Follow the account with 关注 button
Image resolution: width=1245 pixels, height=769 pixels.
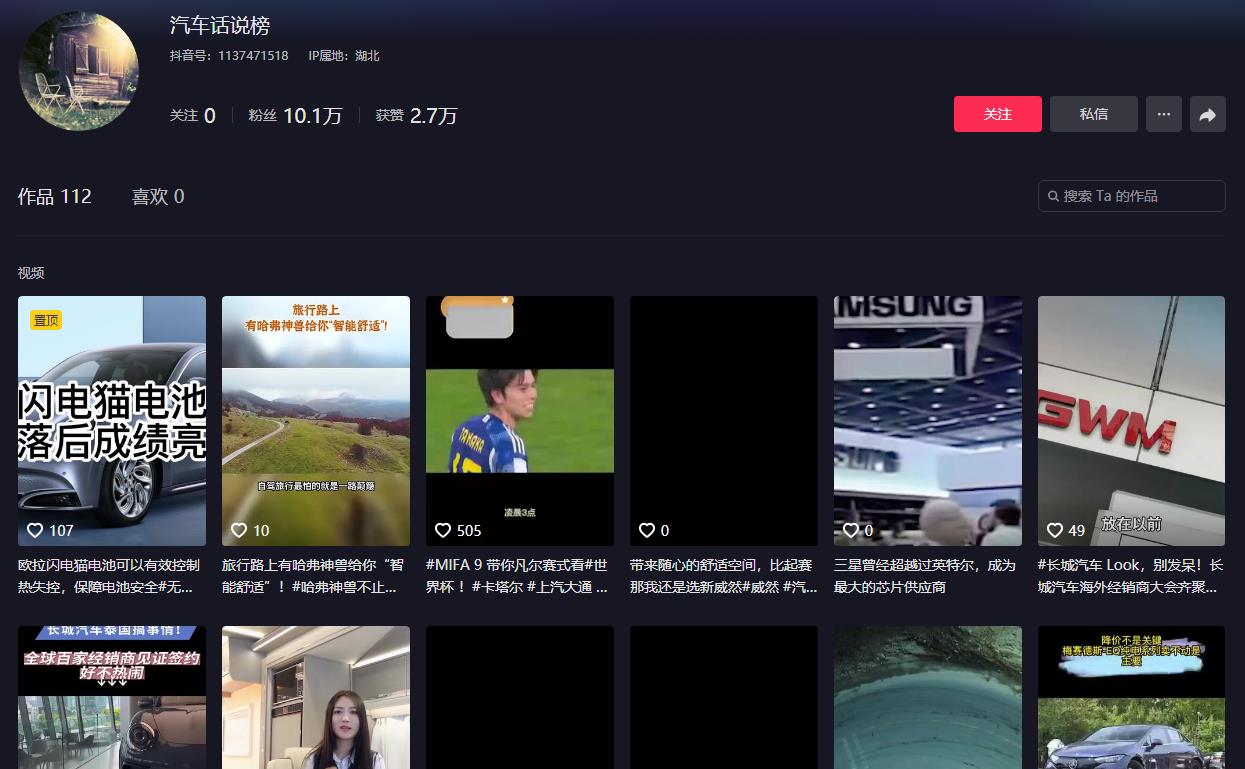tap(998, 115)
